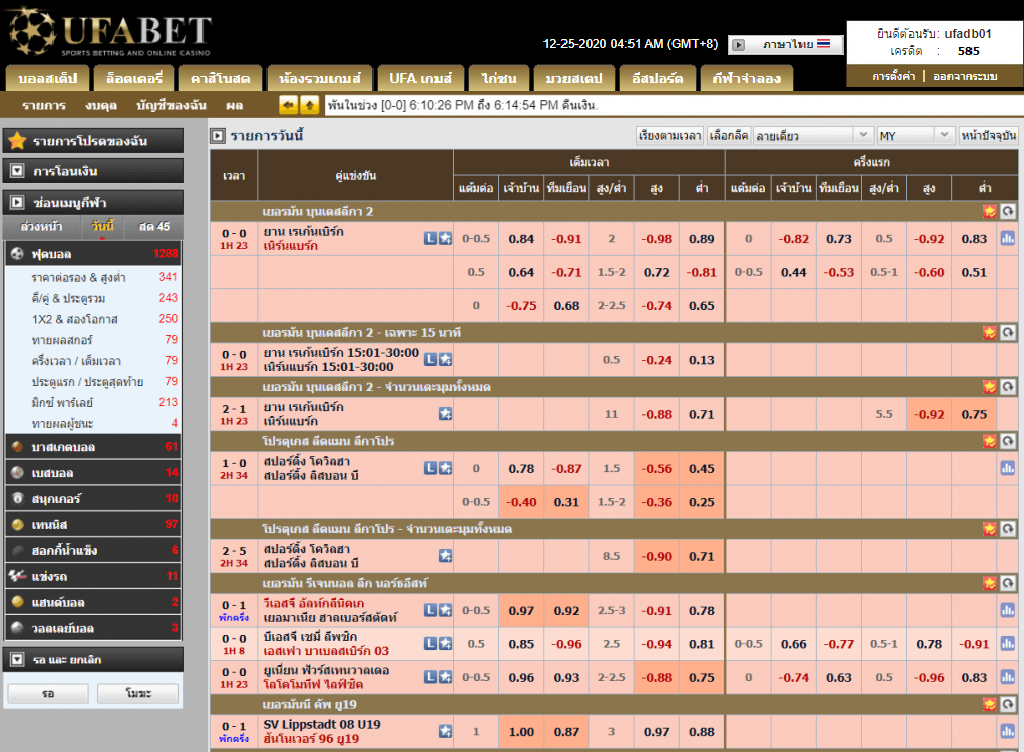Open live icon for บีเอสจี เชมี ลีพซิก match

[430, 644]
